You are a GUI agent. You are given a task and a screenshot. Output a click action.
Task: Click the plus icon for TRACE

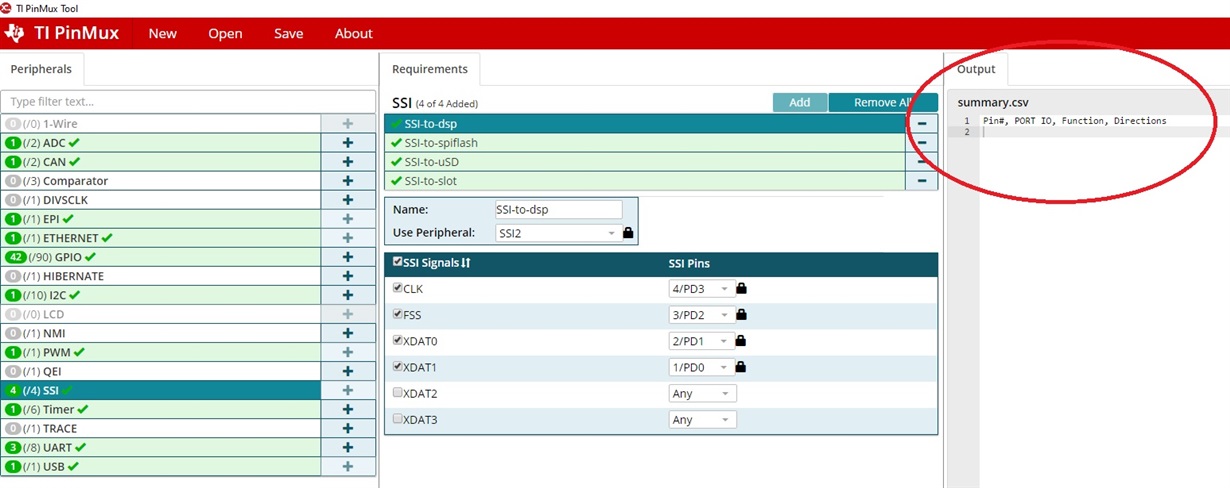[x=348, y=428]
